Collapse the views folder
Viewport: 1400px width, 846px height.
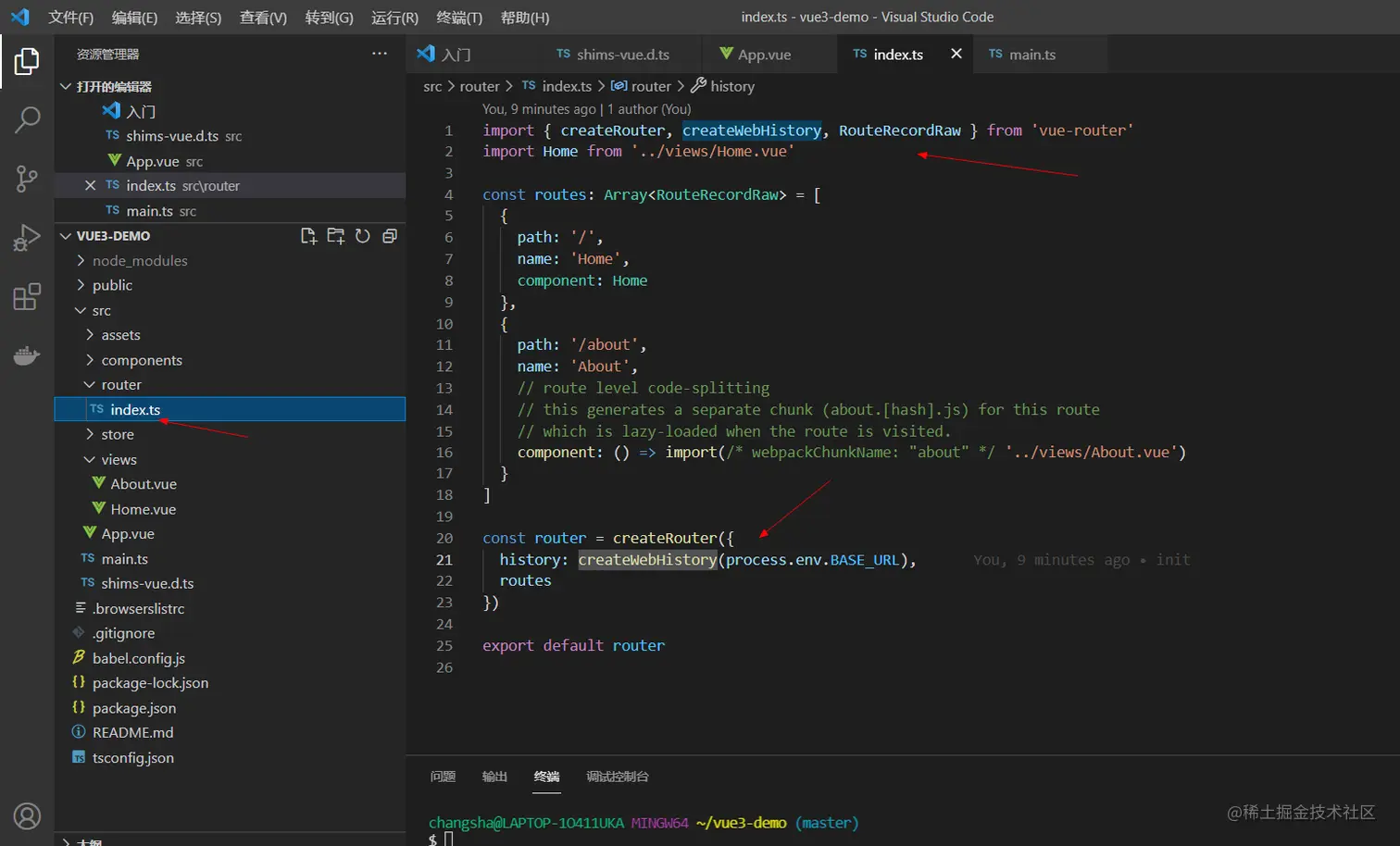[x=119, y=460]
